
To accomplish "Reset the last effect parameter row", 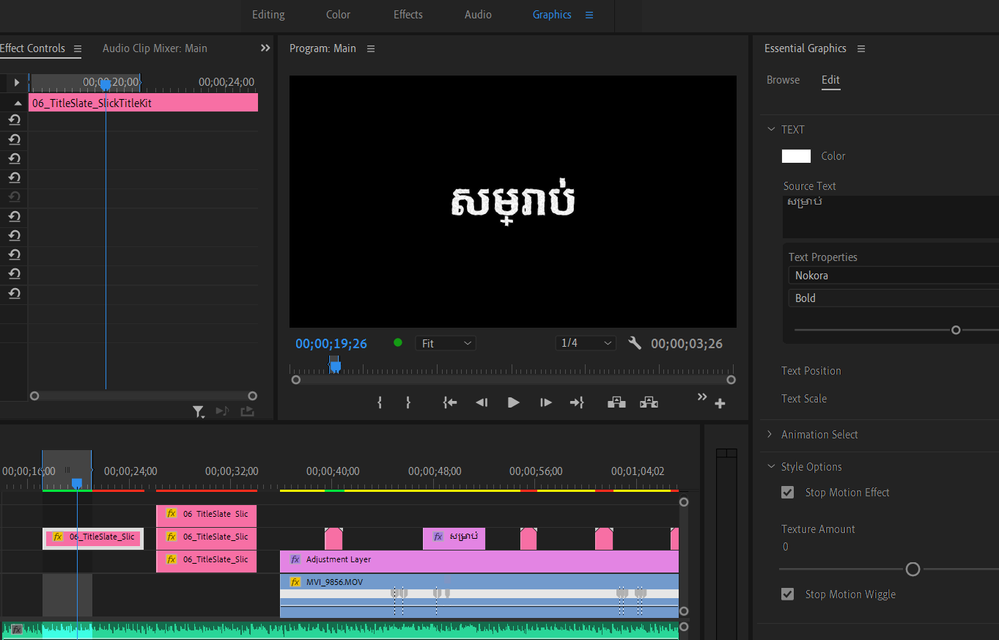I will pyautogui.click(x=14, y=293).
